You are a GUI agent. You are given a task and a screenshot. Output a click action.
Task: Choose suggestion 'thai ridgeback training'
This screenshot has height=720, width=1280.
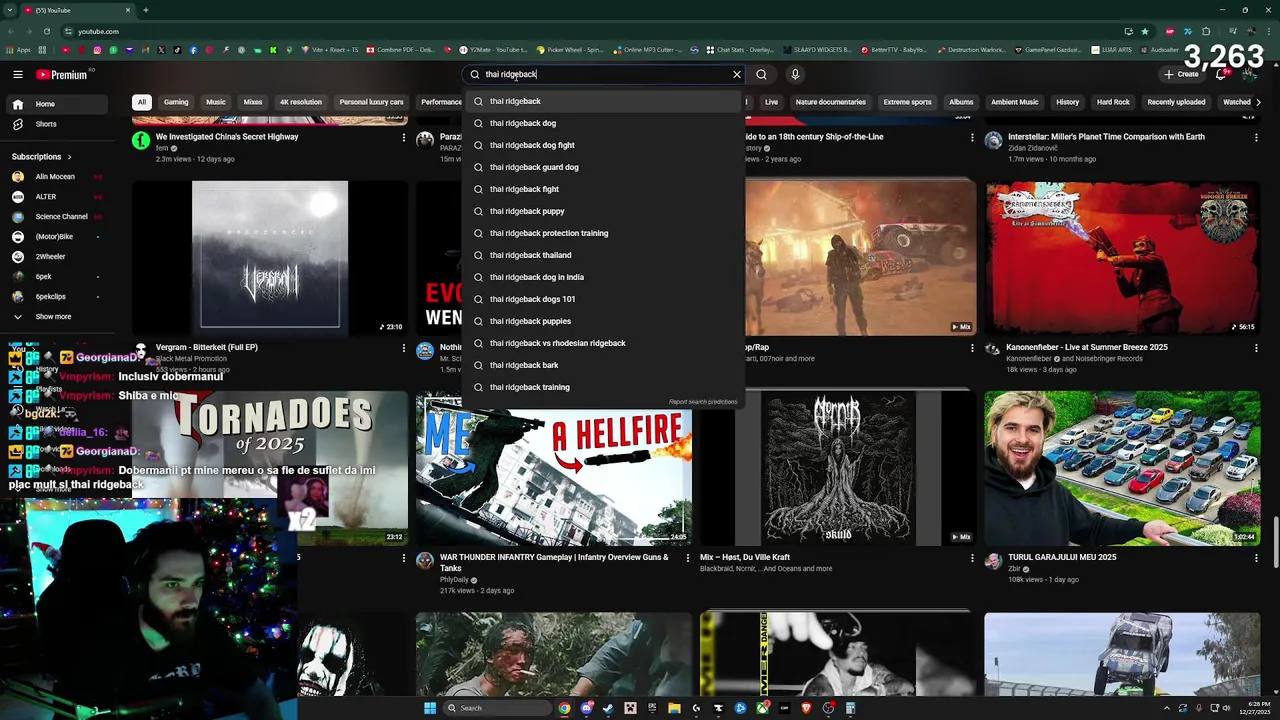coord(604,387)
